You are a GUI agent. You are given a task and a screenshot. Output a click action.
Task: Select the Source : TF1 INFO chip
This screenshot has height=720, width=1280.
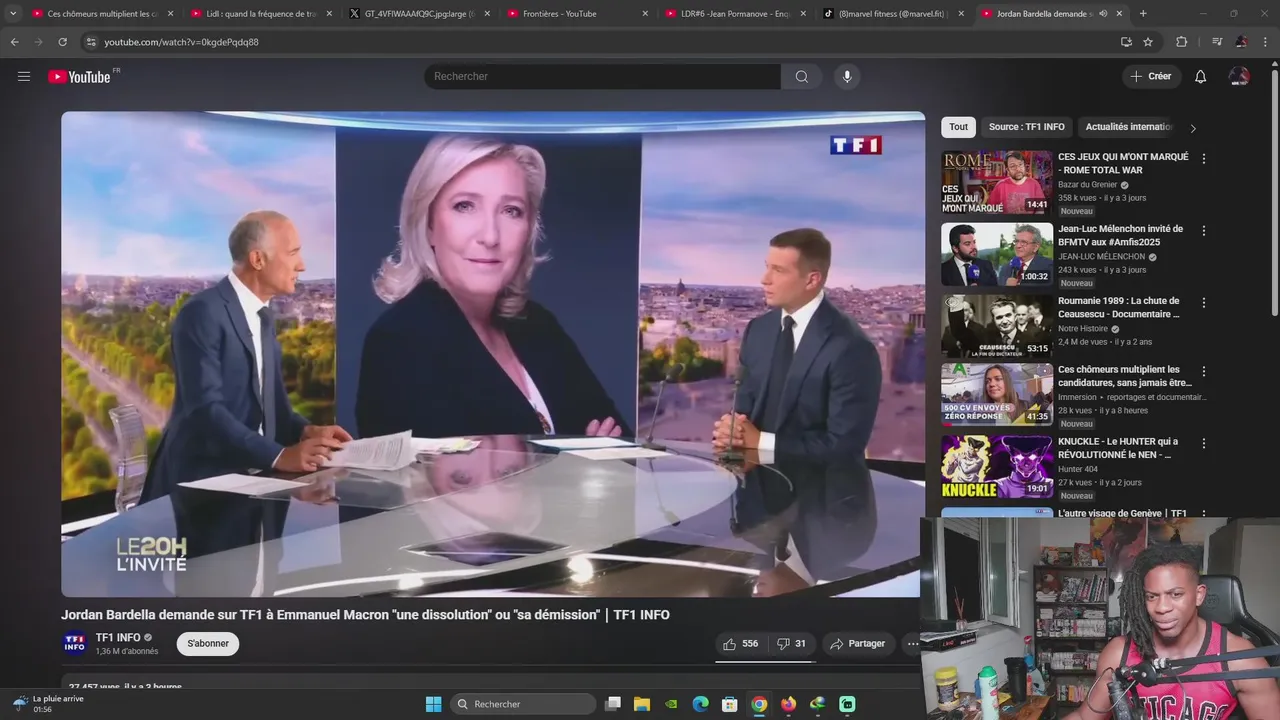click(1026, 127)
